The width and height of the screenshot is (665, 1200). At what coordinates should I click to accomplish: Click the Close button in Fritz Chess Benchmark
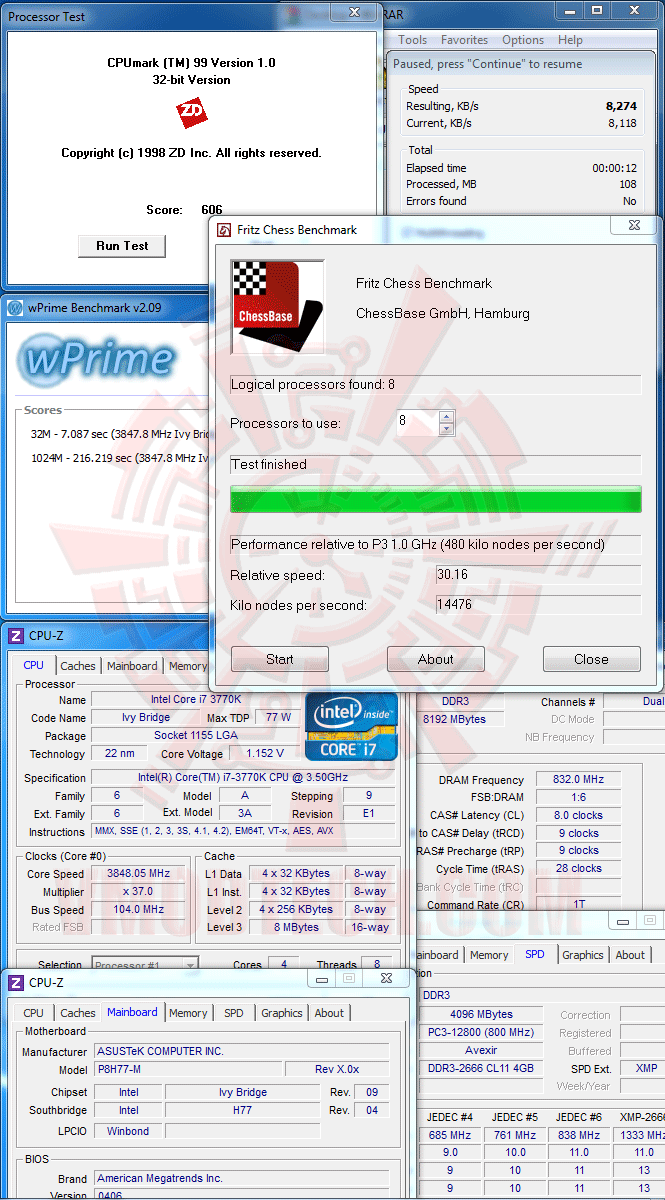pyautogui.click(x=591, y=659)
